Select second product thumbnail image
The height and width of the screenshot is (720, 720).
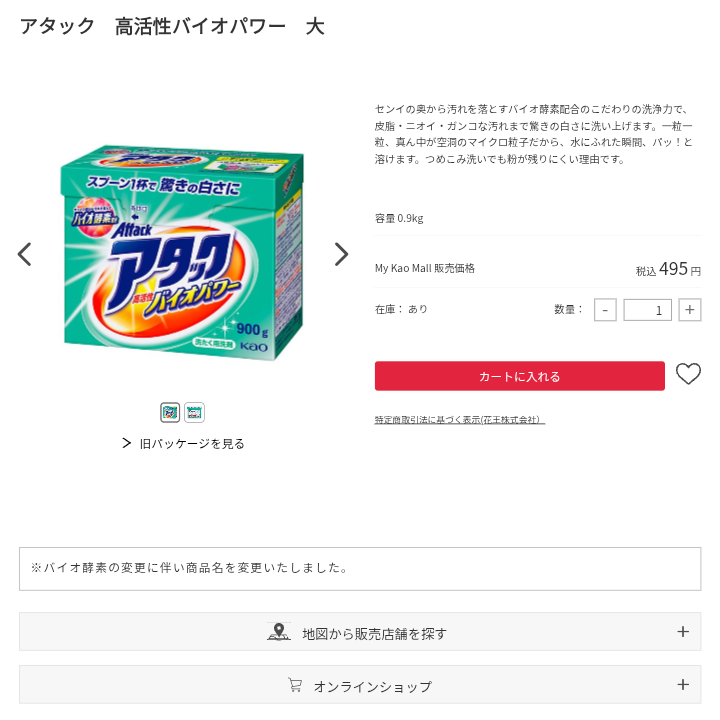click(194, 412)
